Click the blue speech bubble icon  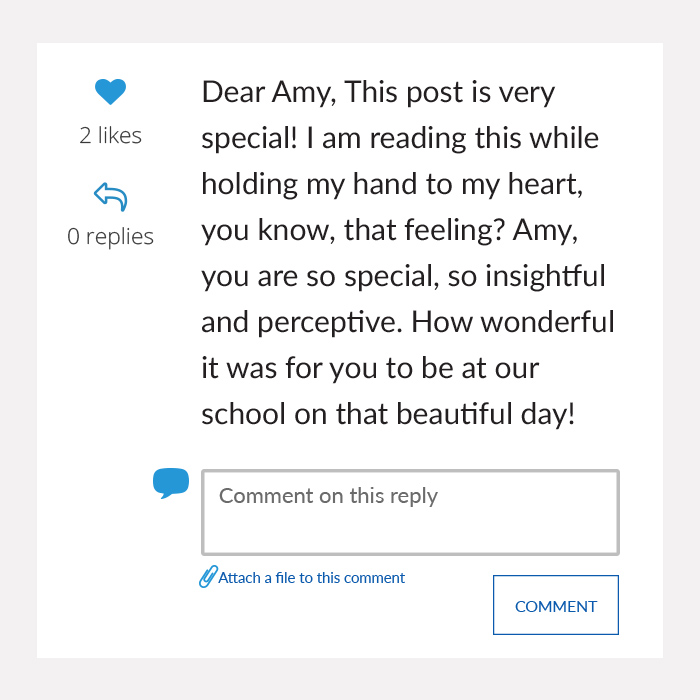tap(171, 483)
